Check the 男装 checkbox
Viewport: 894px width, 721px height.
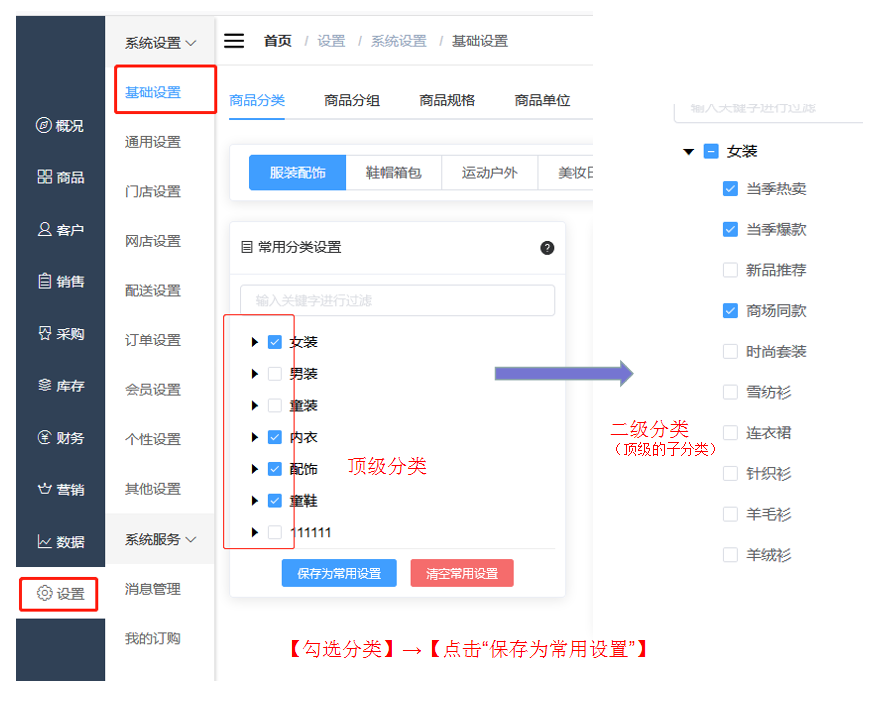coord(275,374)
